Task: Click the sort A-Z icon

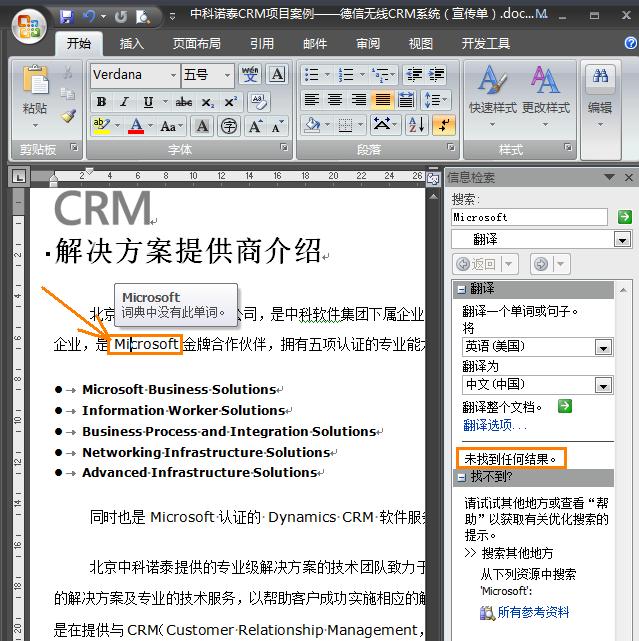Action: coord(417,125)
